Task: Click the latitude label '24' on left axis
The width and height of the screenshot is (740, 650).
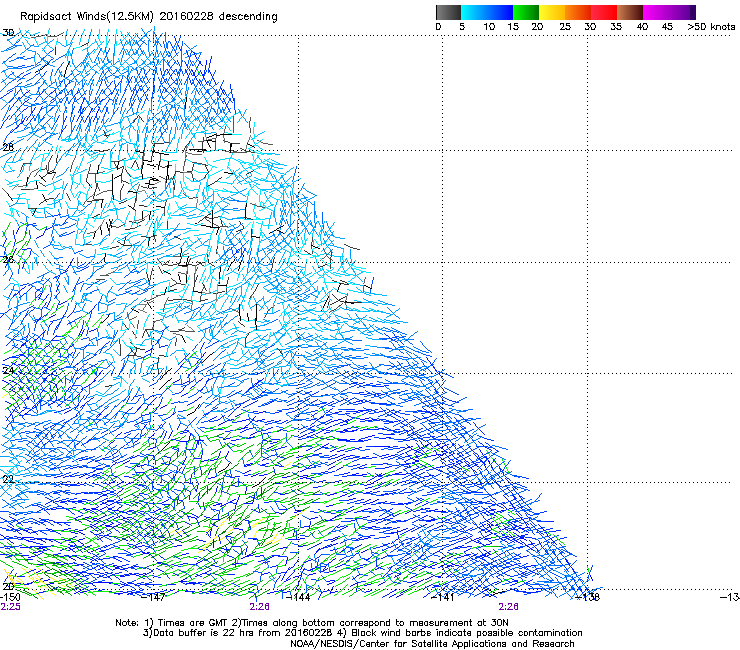Action: point(8,371)
